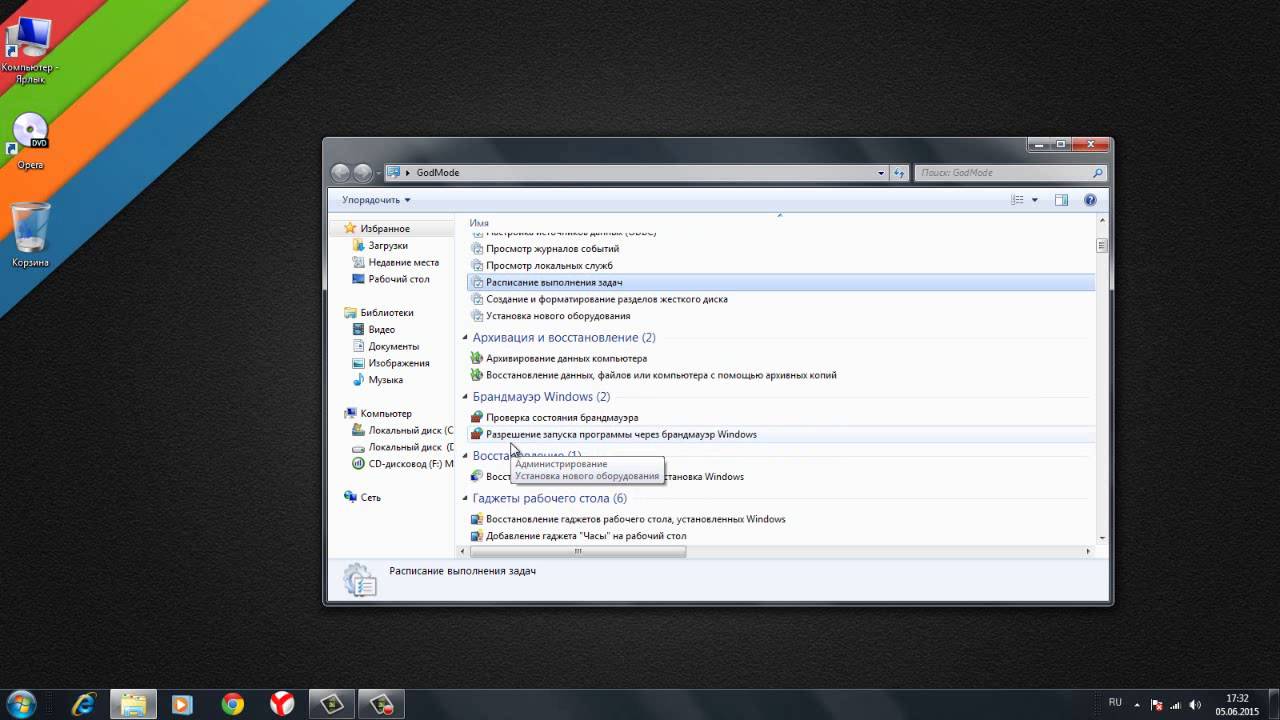The height and width of the screenshot is (720, 1280).
Task: Open Windows Media Player from the taskbar
Action: tap(182, 704)
